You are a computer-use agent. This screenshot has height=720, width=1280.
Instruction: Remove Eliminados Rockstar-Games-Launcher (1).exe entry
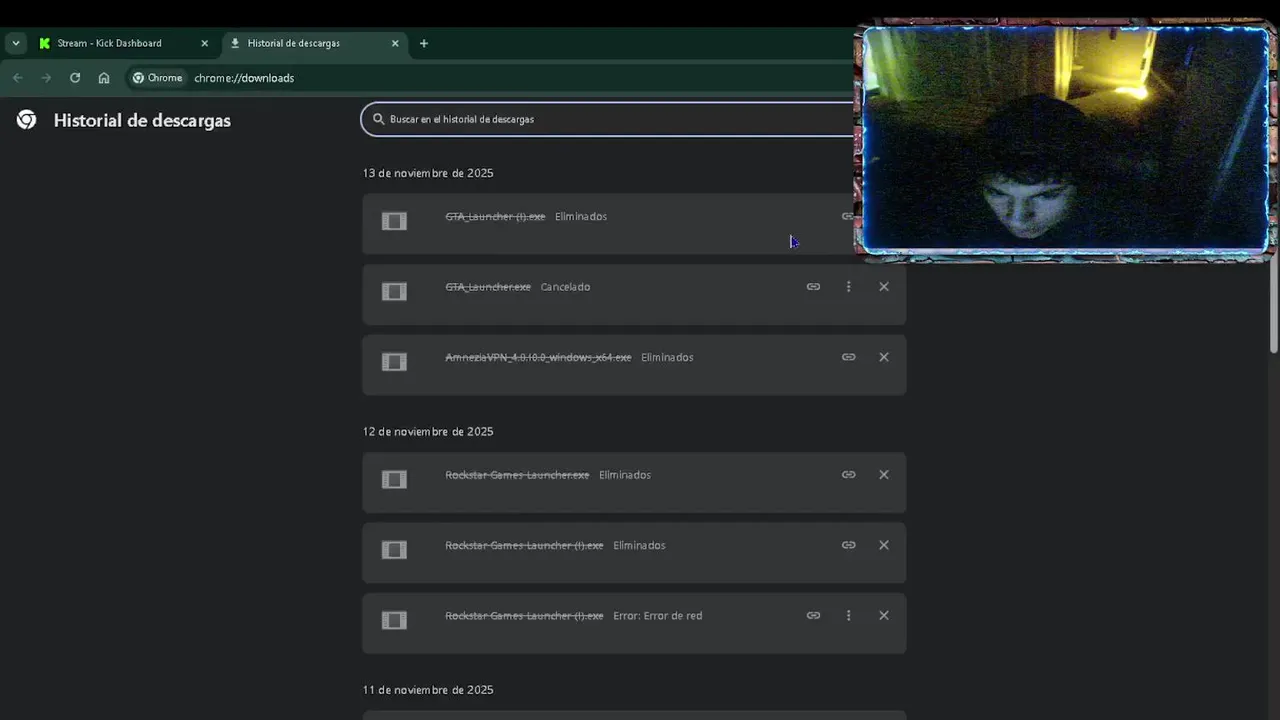(x=884, y=545)
